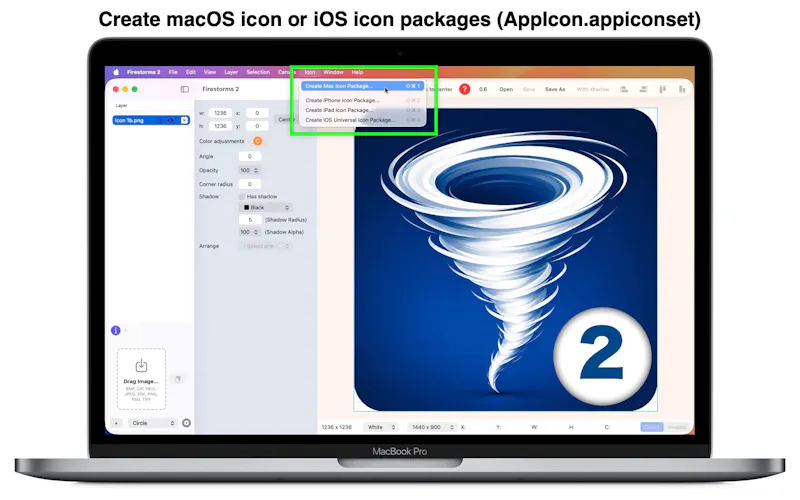This screenshot has height=500, width=800.
Task: Click the Corner radius field
Action: click(x=249, y=184)
